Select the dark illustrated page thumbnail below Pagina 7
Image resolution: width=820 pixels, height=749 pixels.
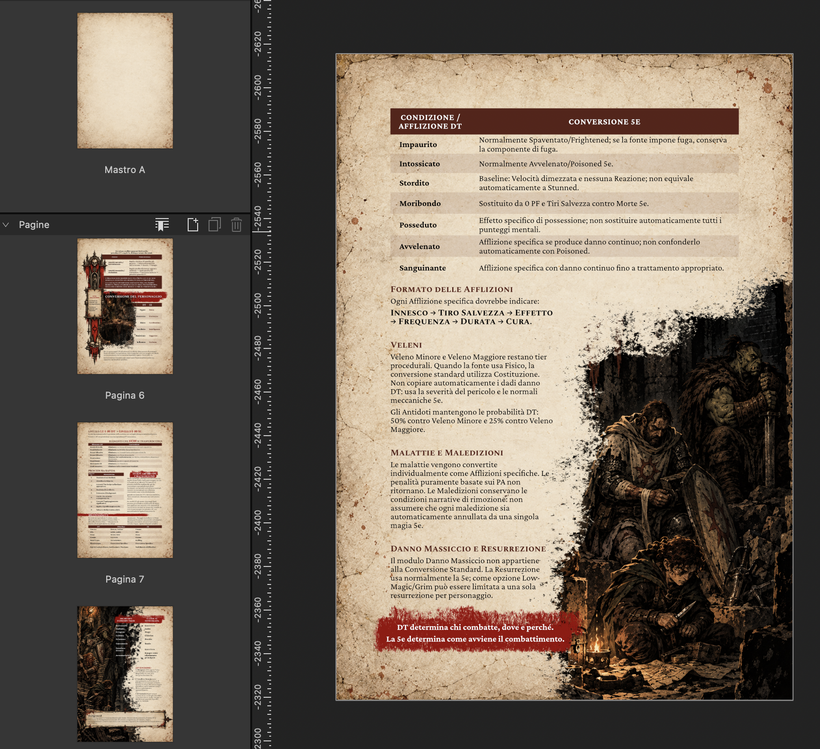pyautogui.click(x=125, y=674)
